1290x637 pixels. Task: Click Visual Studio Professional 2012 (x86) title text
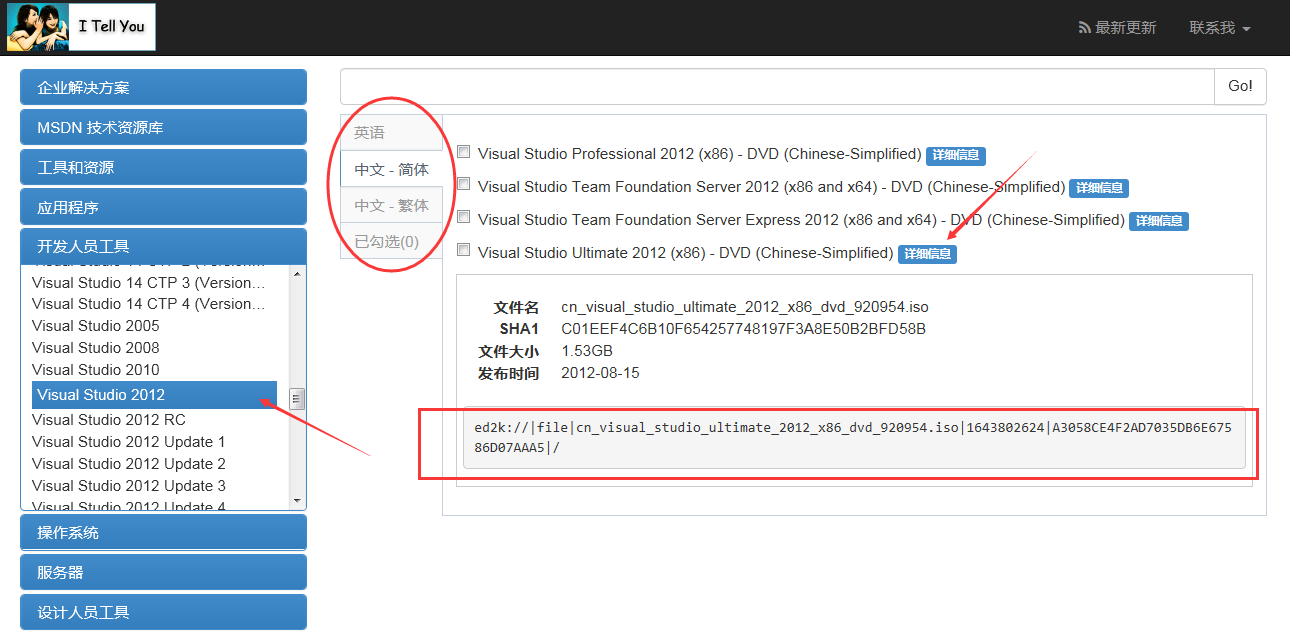[700, 154]
